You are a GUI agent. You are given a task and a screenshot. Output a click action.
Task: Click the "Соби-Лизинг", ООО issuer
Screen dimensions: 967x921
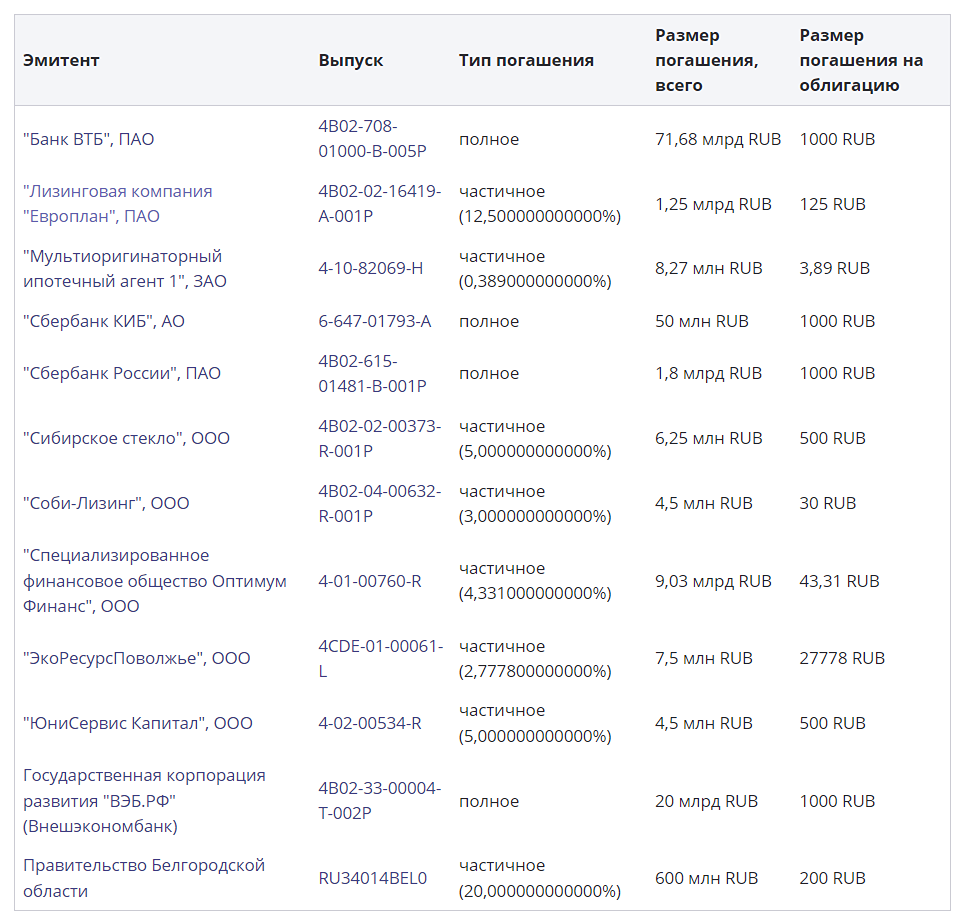[x=106, y=503]
